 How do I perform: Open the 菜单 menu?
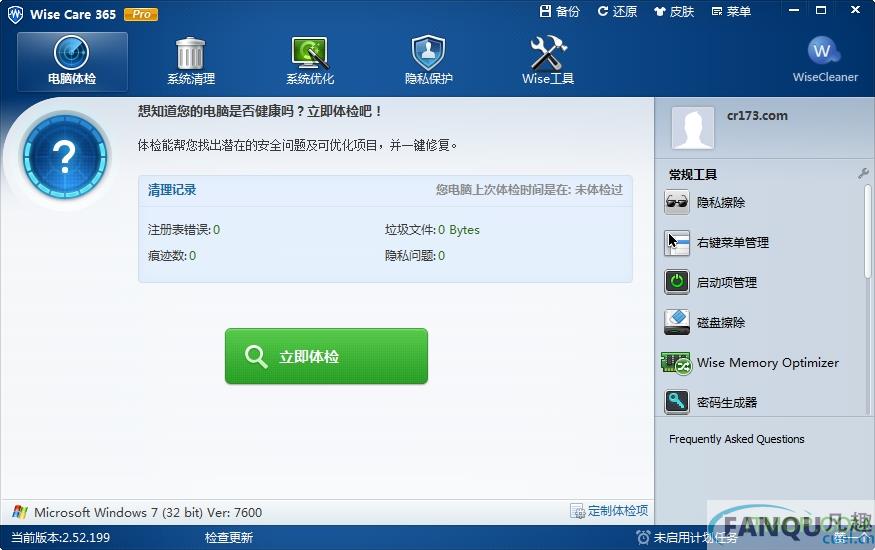[x=732, y=11]
